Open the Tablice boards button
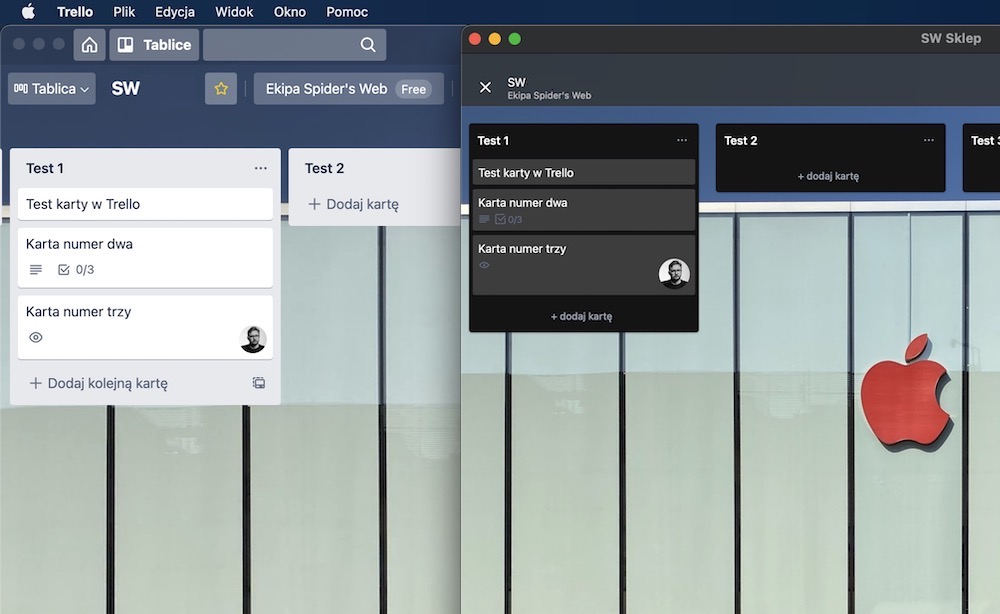 [154, 45]
